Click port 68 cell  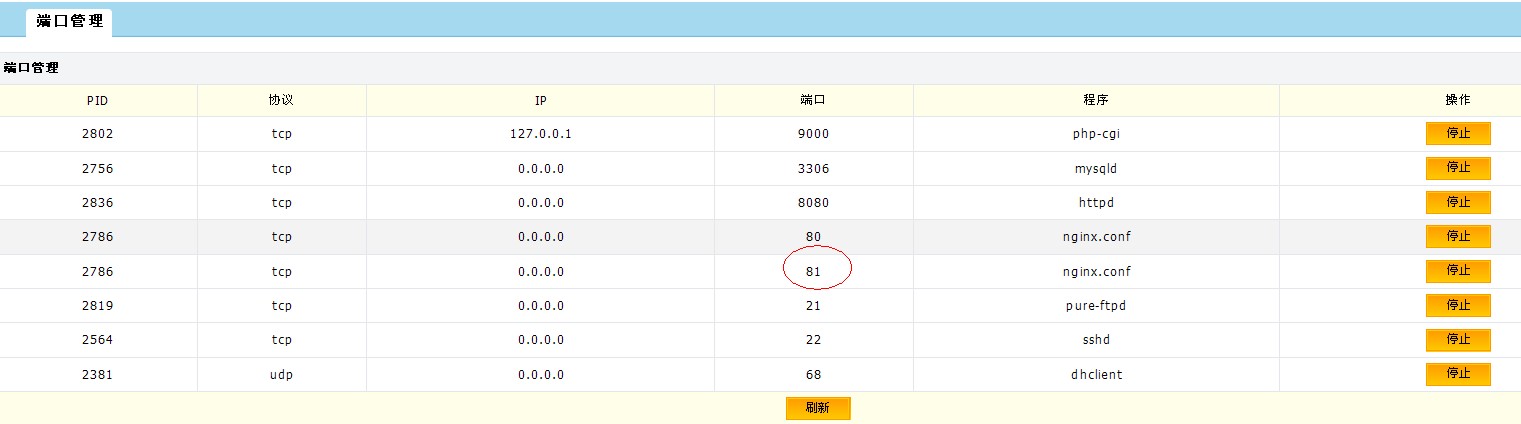click(813, 375)
